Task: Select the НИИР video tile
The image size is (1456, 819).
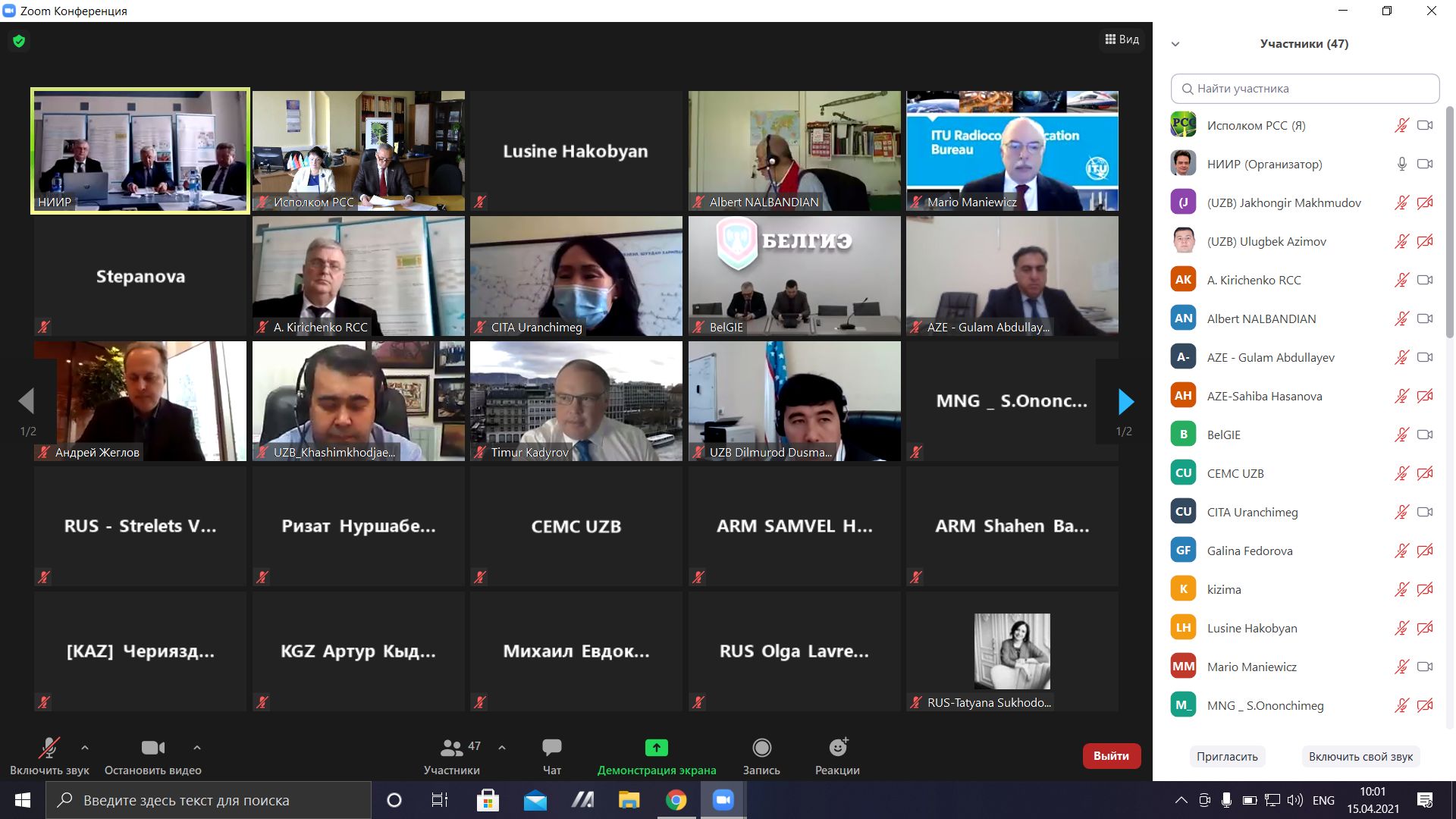Action: click(x=140, y=151)
